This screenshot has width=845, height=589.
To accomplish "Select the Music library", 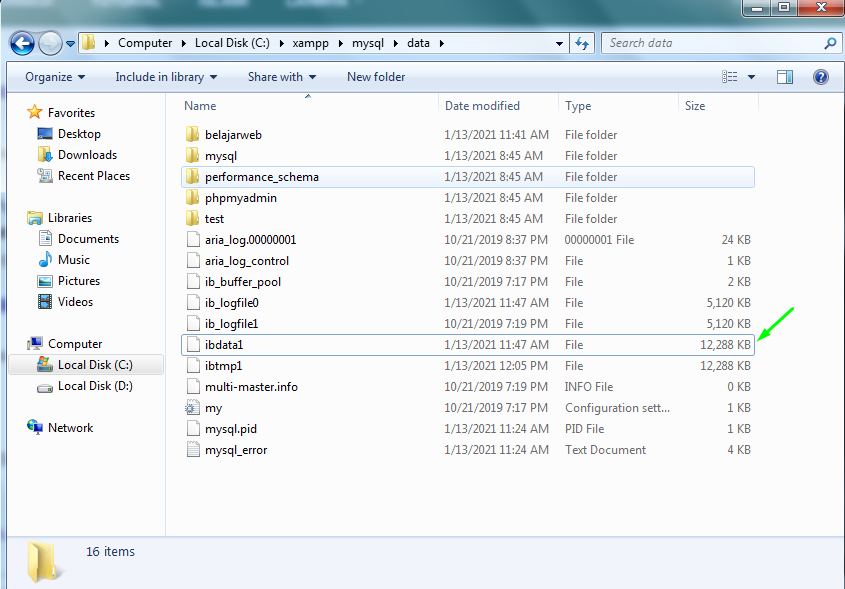I will (x=74, y=260).
